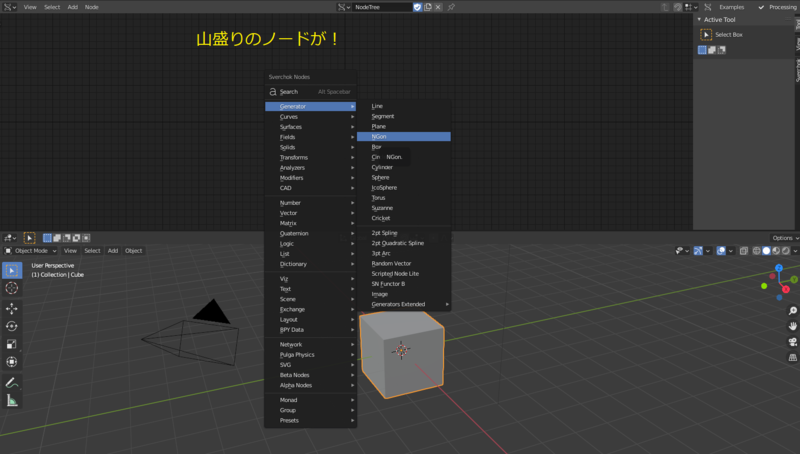This screenshot has width=800, height=454.
Task: Open snap node element type dropdown
Action: coord(691,7)
